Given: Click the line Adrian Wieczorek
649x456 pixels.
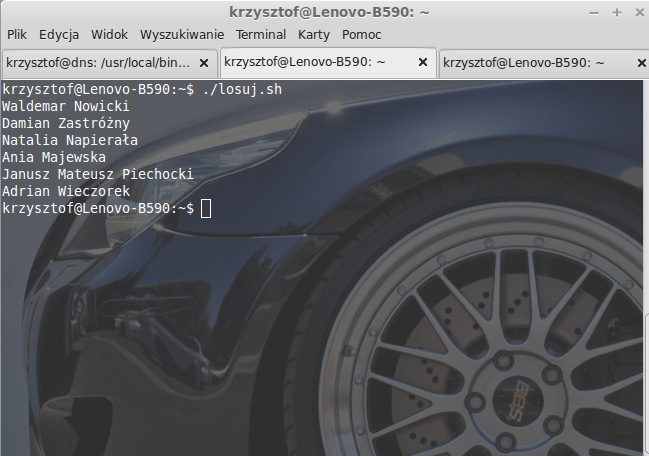Looking at the screenshot, I should tap(66, 191).
